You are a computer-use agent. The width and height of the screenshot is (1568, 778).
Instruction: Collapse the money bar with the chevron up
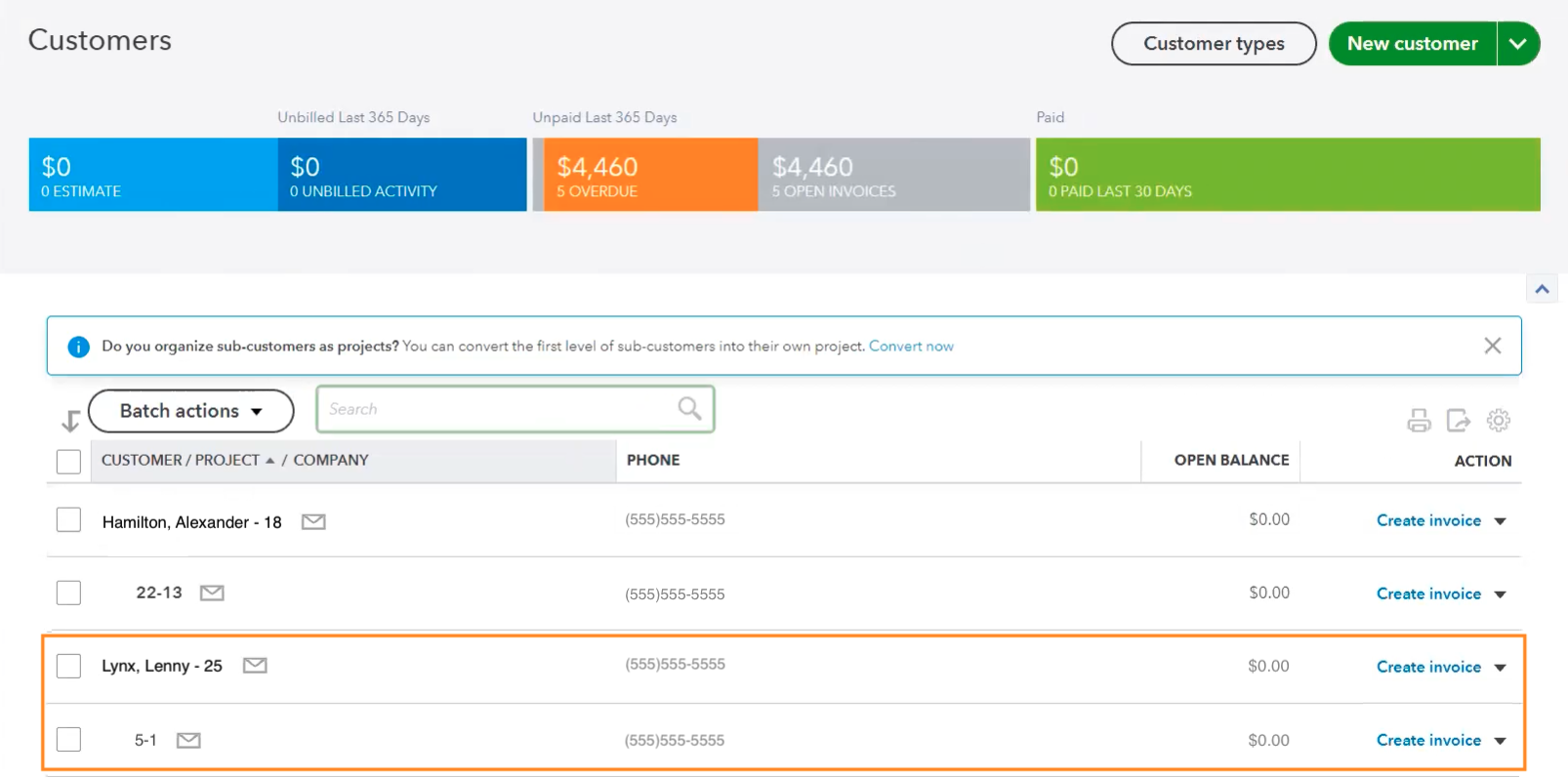click(x=1542, y=289)
